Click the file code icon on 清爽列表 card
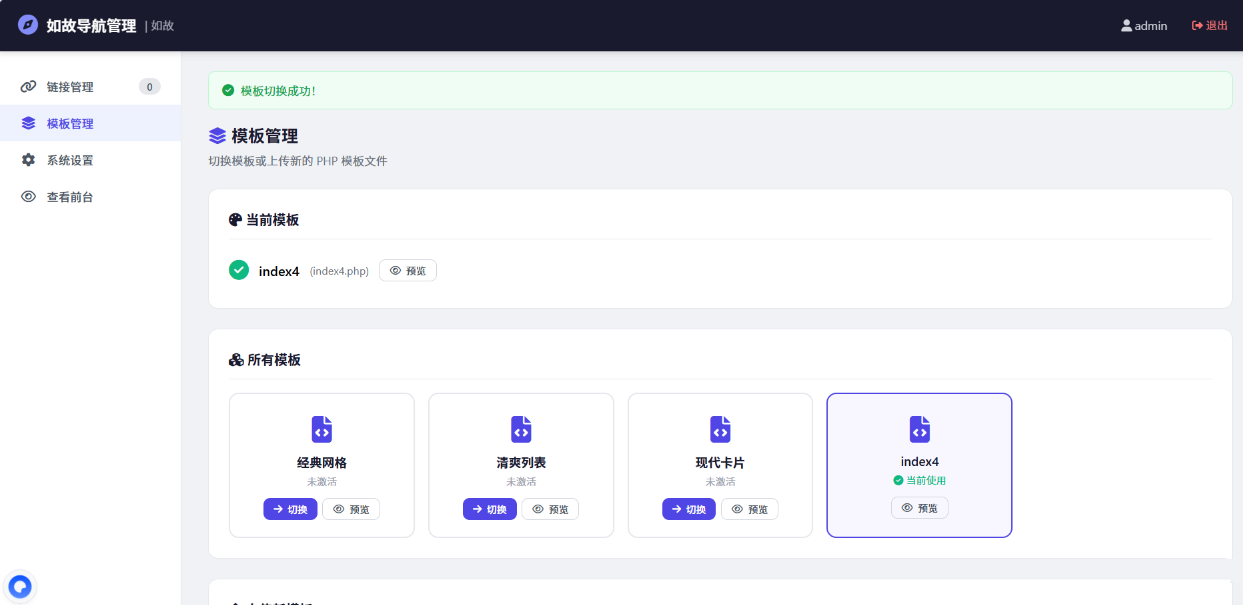 click(521, 429)
